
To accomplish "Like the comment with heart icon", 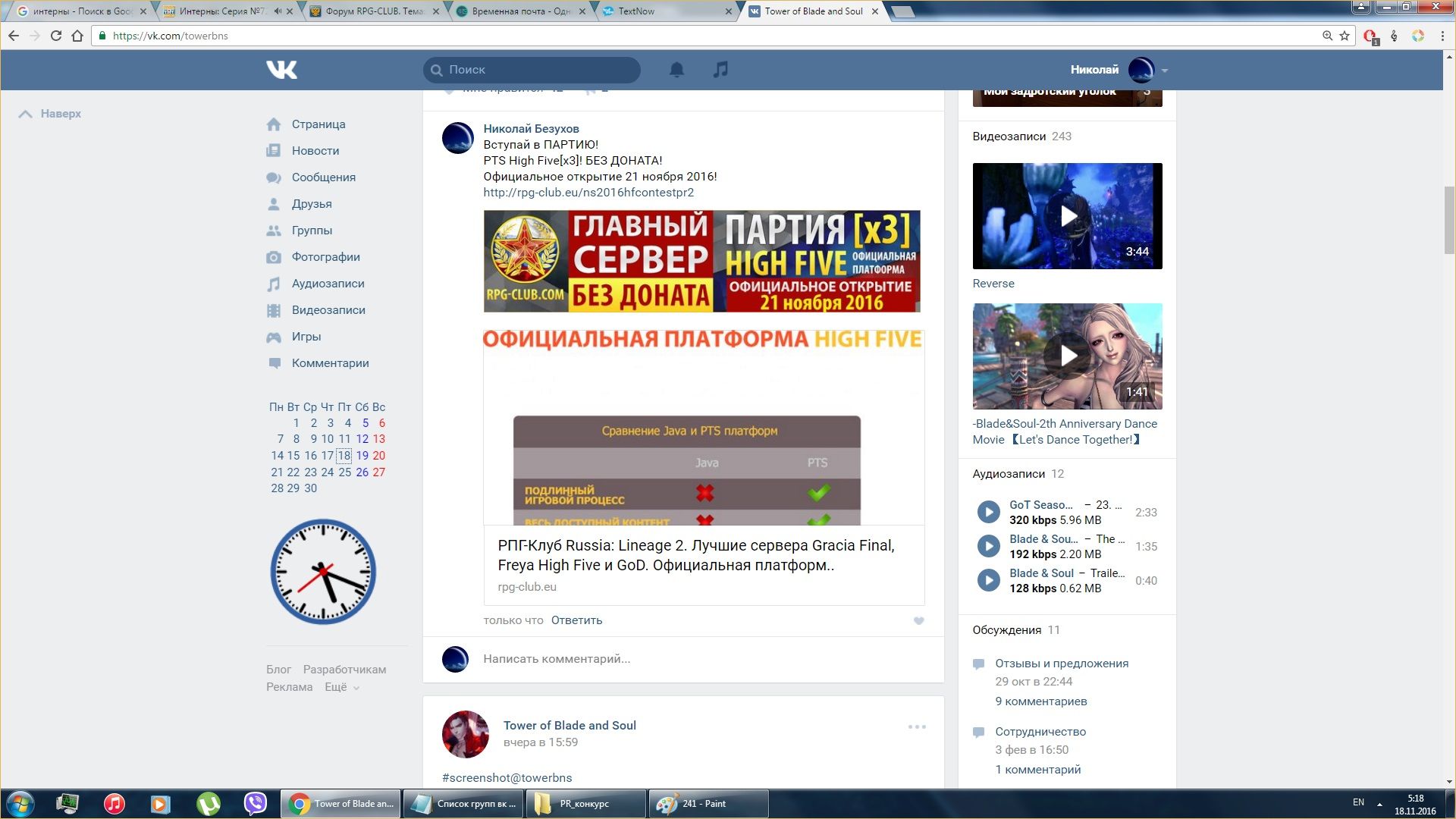I will click(918, 621).
